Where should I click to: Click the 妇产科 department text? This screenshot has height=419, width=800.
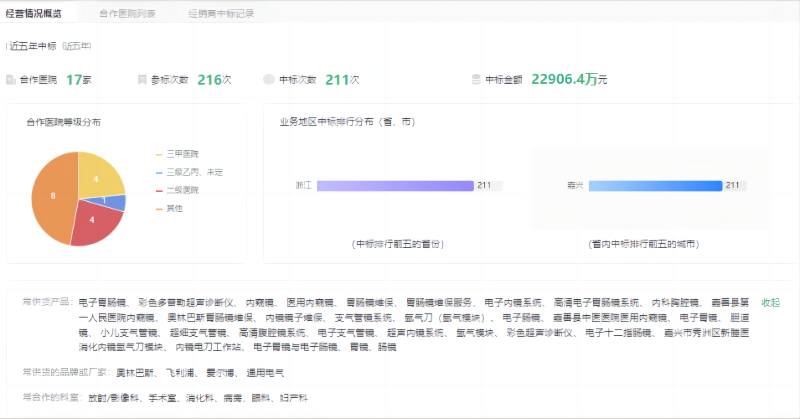tap(293, 398)
